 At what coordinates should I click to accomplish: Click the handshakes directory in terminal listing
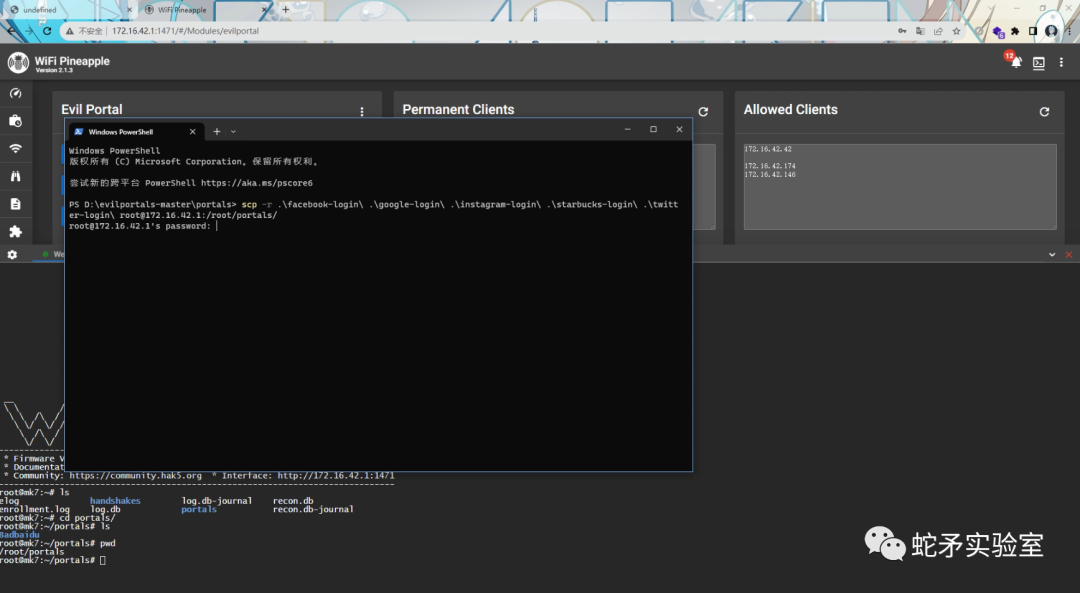[115, 501]
